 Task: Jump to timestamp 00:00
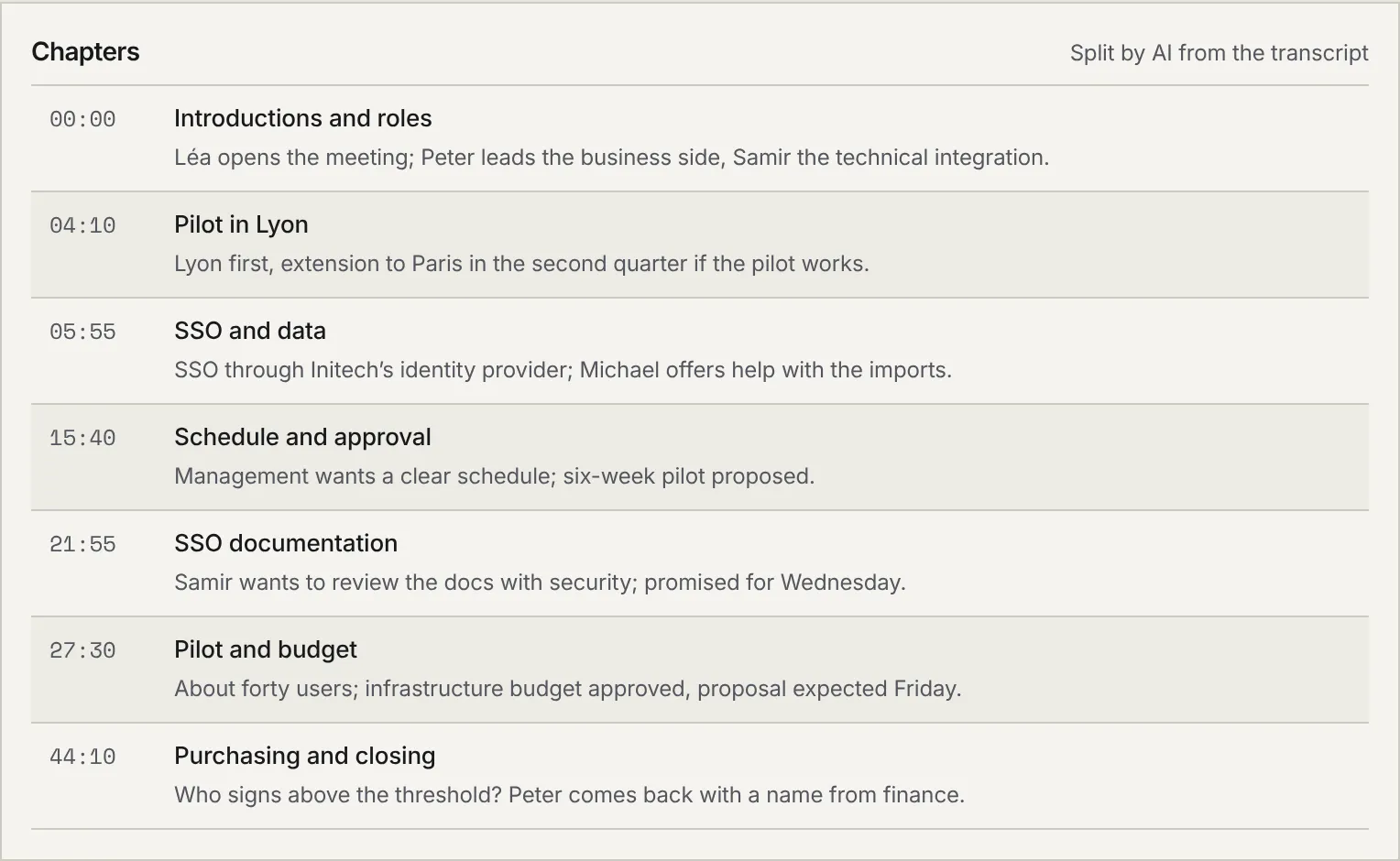coord(82,119)
